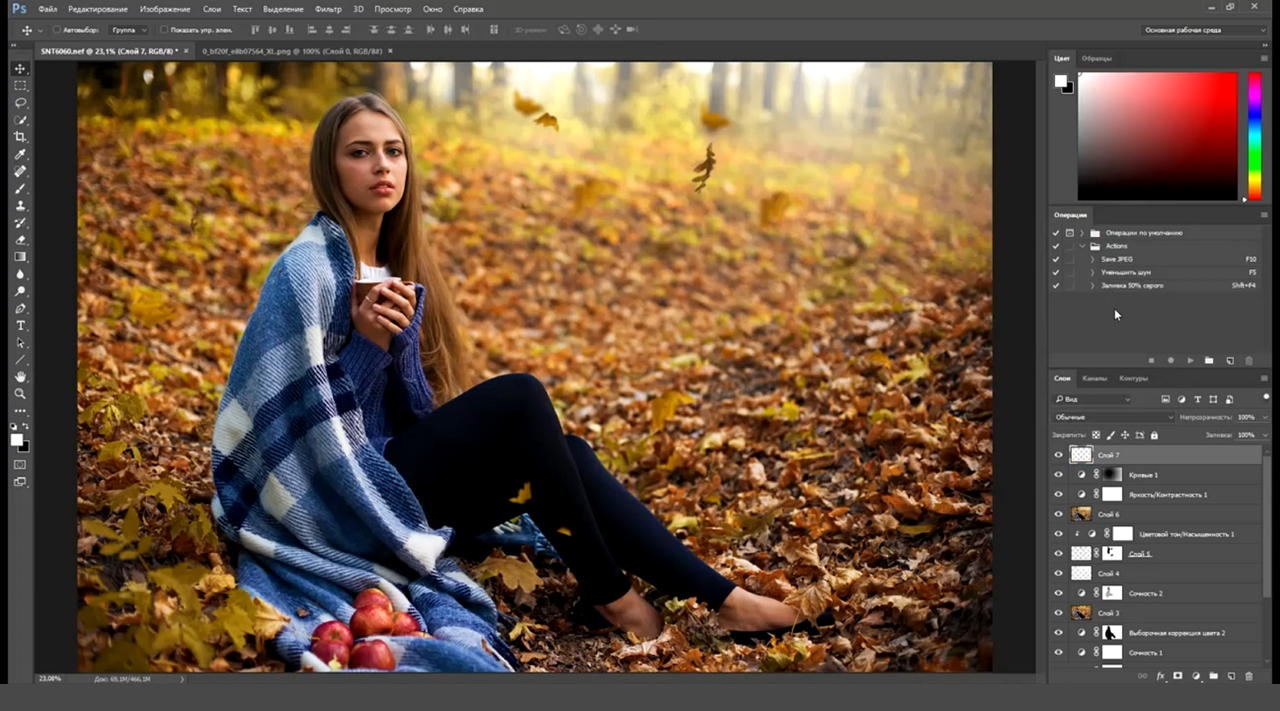Lock transparent pixels in the Layers panel
1280x711 pixels.
tap(1096, 435)
